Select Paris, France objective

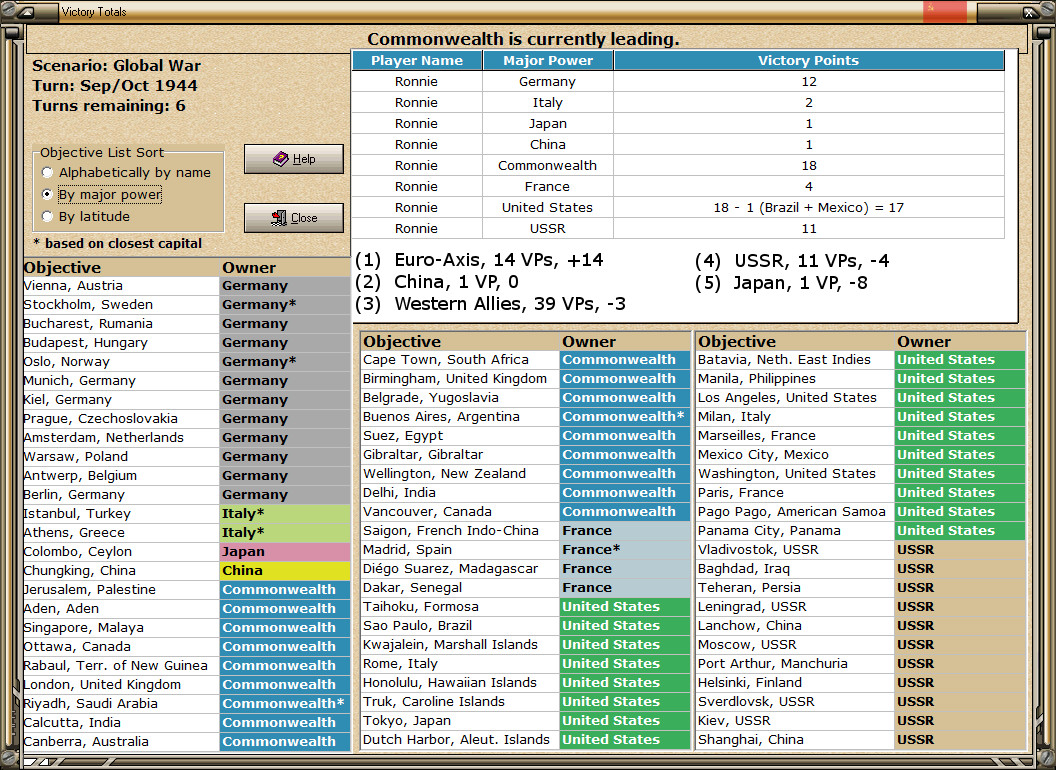[x=795, y=492]
